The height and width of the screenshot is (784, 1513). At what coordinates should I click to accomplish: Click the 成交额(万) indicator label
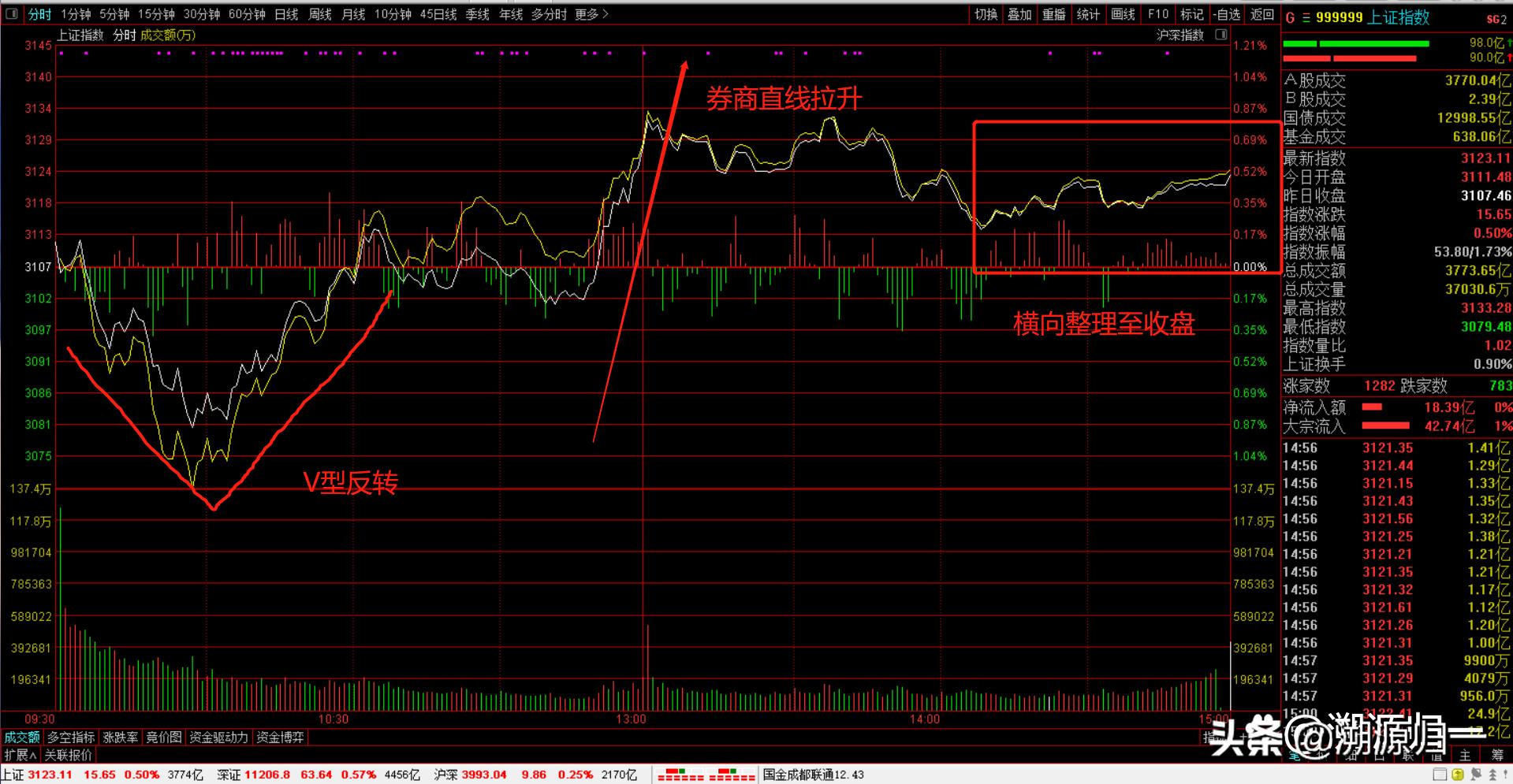click(x=168, y=35)
